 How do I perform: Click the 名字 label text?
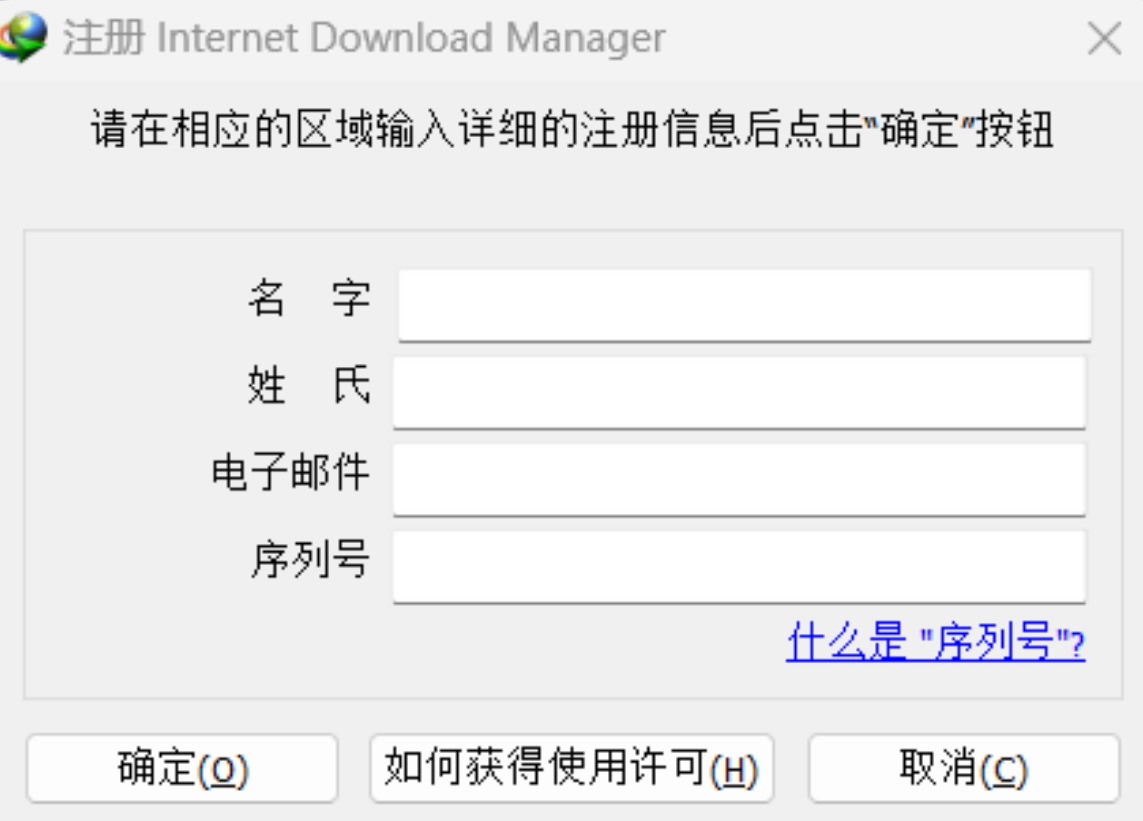coord(309,298)
